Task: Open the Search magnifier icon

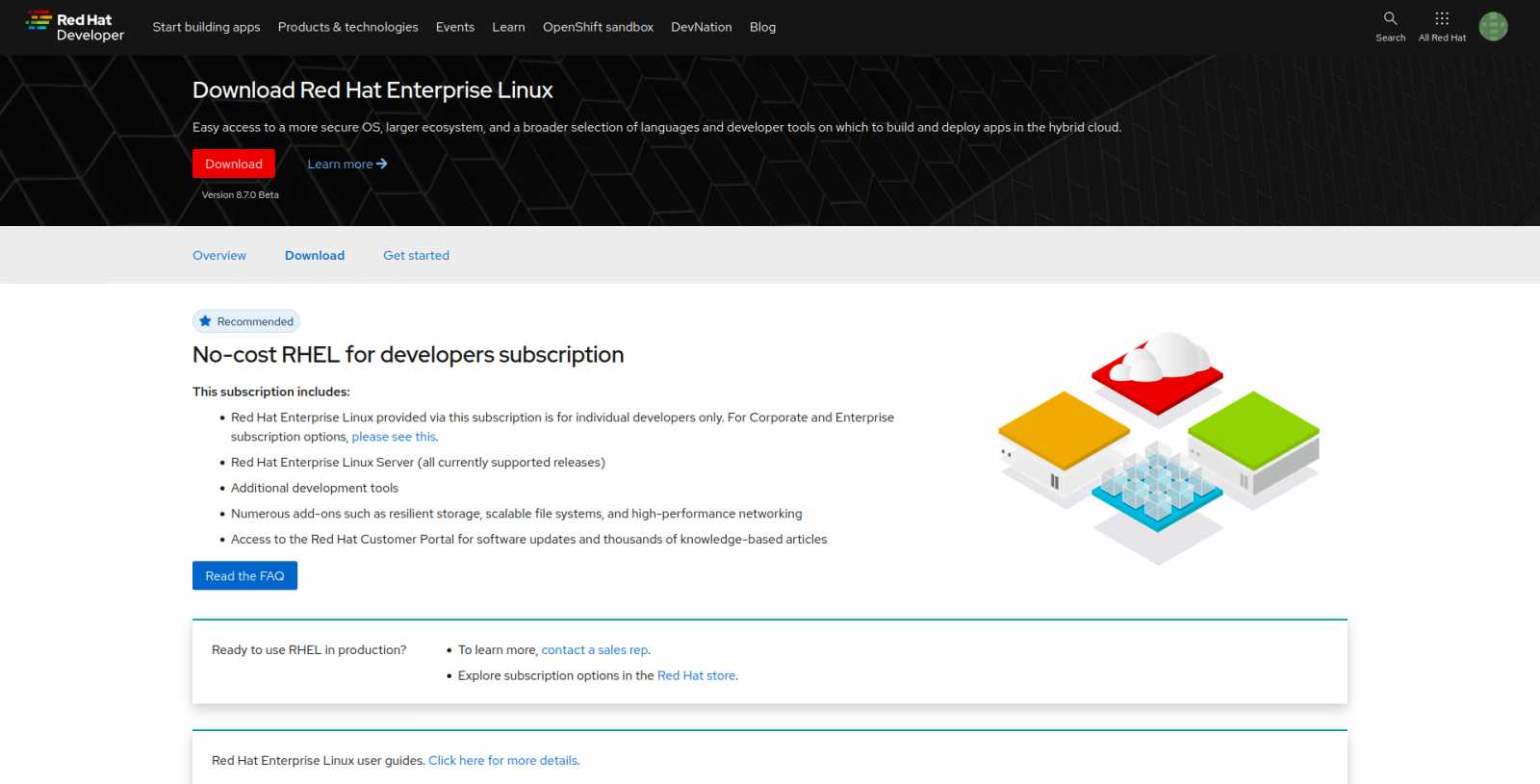Action: click(1390, 18)
